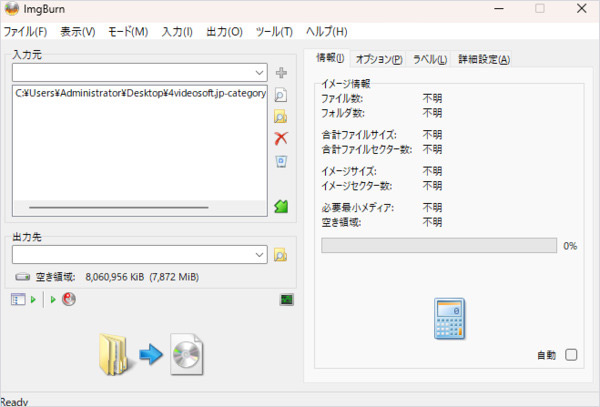The image size is (600, 407).
Task: Open the 入力(I) menu
Action: coord(177,31)
